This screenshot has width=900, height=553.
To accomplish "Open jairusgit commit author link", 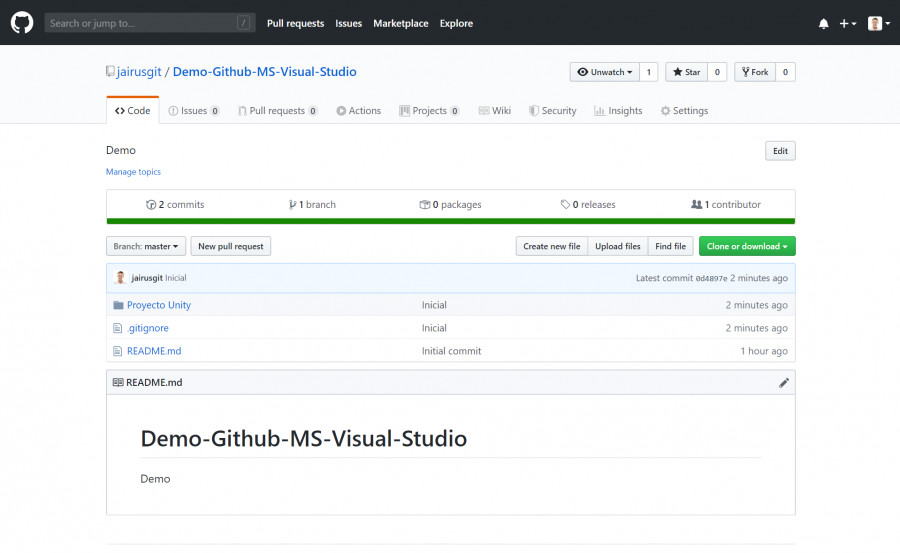I will click(x=147, y=278).
